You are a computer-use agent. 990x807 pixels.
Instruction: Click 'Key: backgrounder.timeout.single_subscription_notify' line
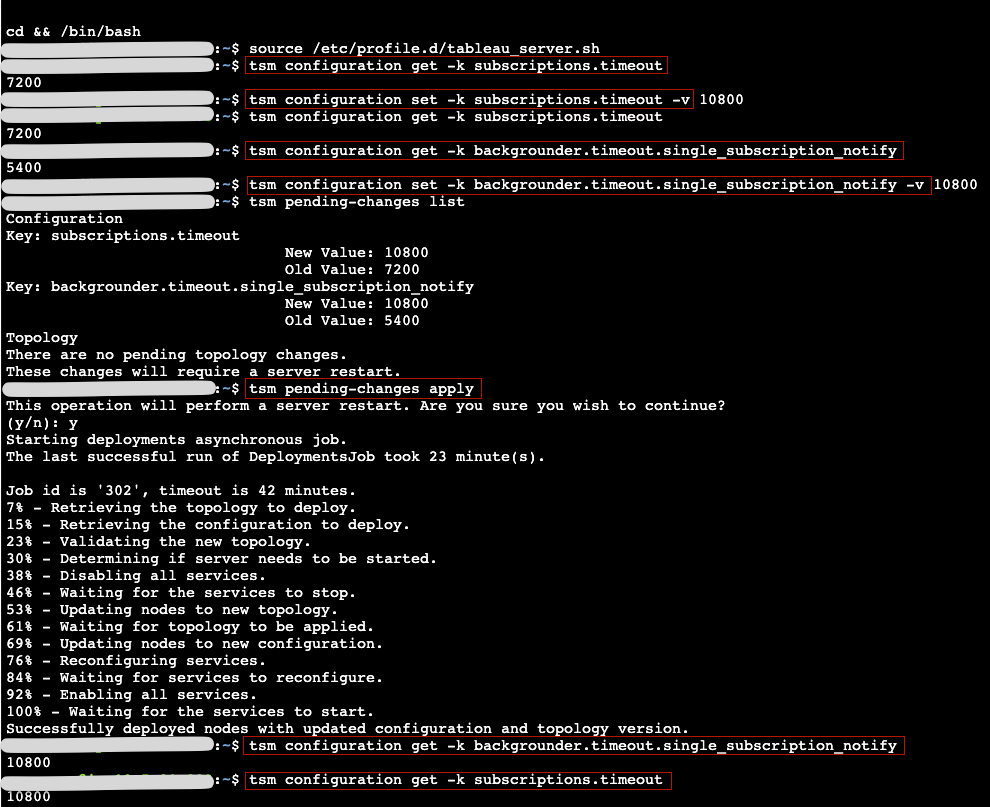239,286
